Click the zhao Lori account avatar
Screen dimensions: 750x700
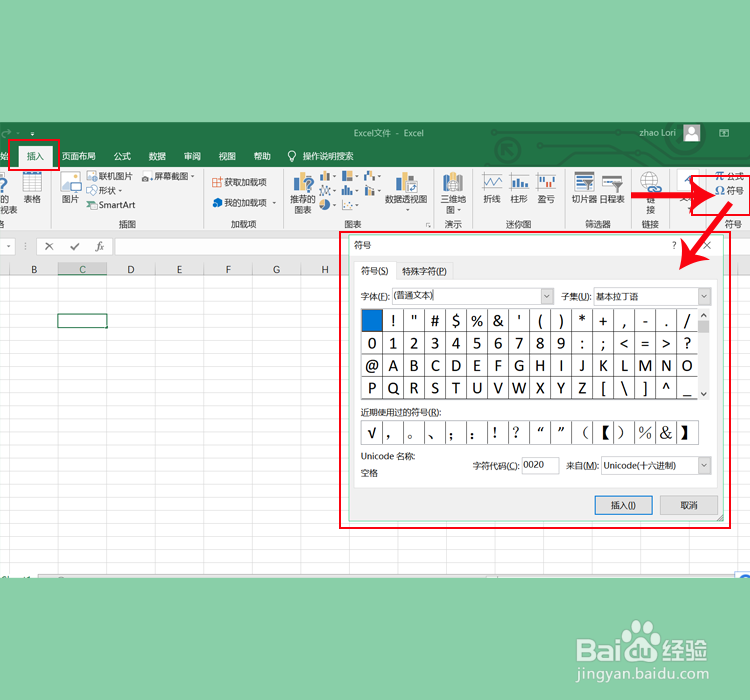[x=692, y=133]
